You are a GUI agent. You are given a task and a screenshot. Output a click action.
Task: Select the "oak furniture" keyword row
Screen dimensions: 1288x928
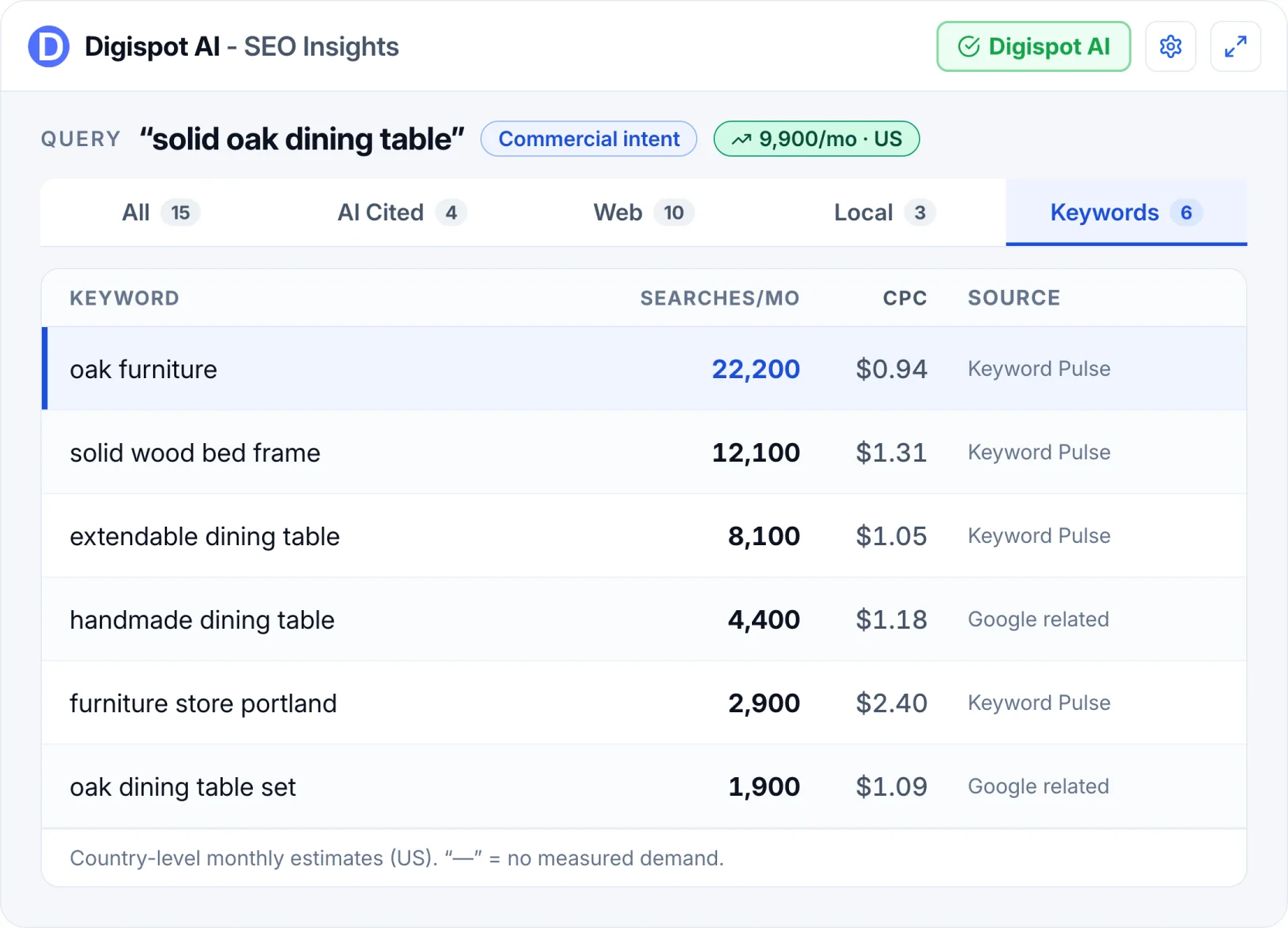pyautogui.click(x=644, y=369)
